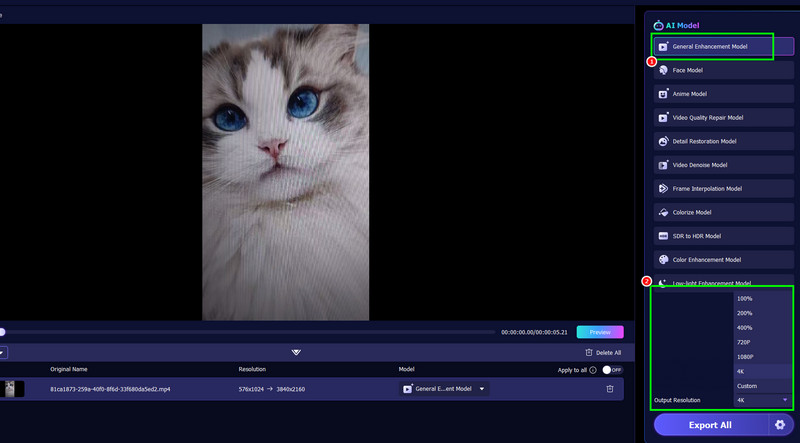
Task: Click the Output Resolution label
Action: (677, 400)
